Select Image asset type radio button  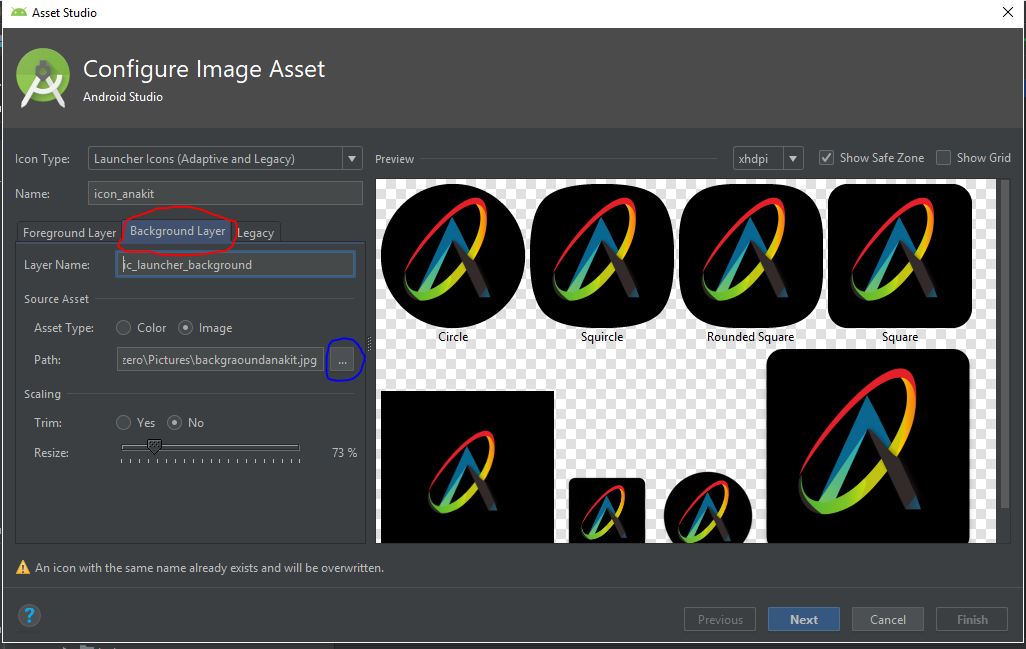coord(185,328)
